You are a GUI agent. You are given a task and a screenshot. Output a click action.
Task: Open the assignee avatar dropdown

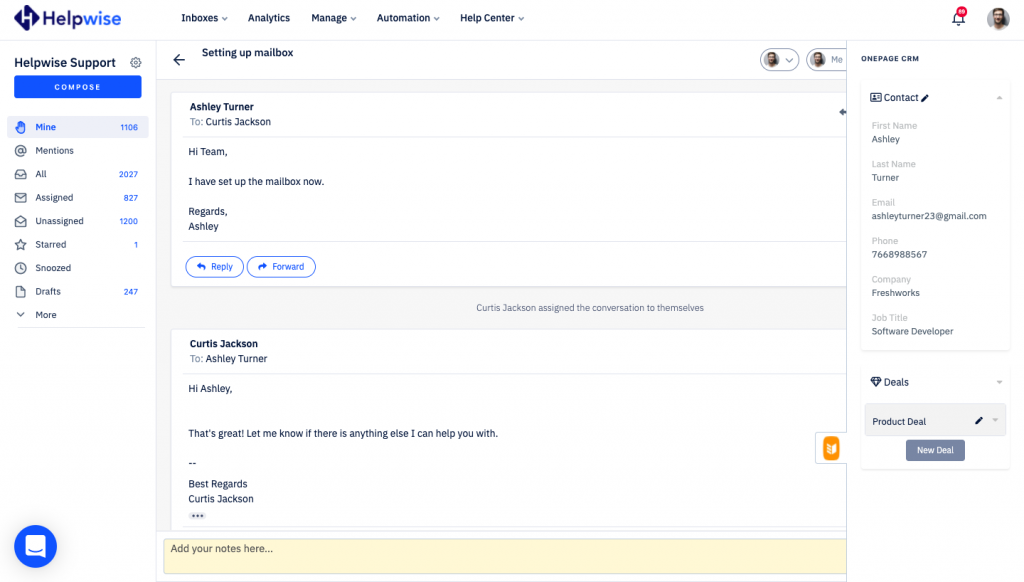click(779, 60)
